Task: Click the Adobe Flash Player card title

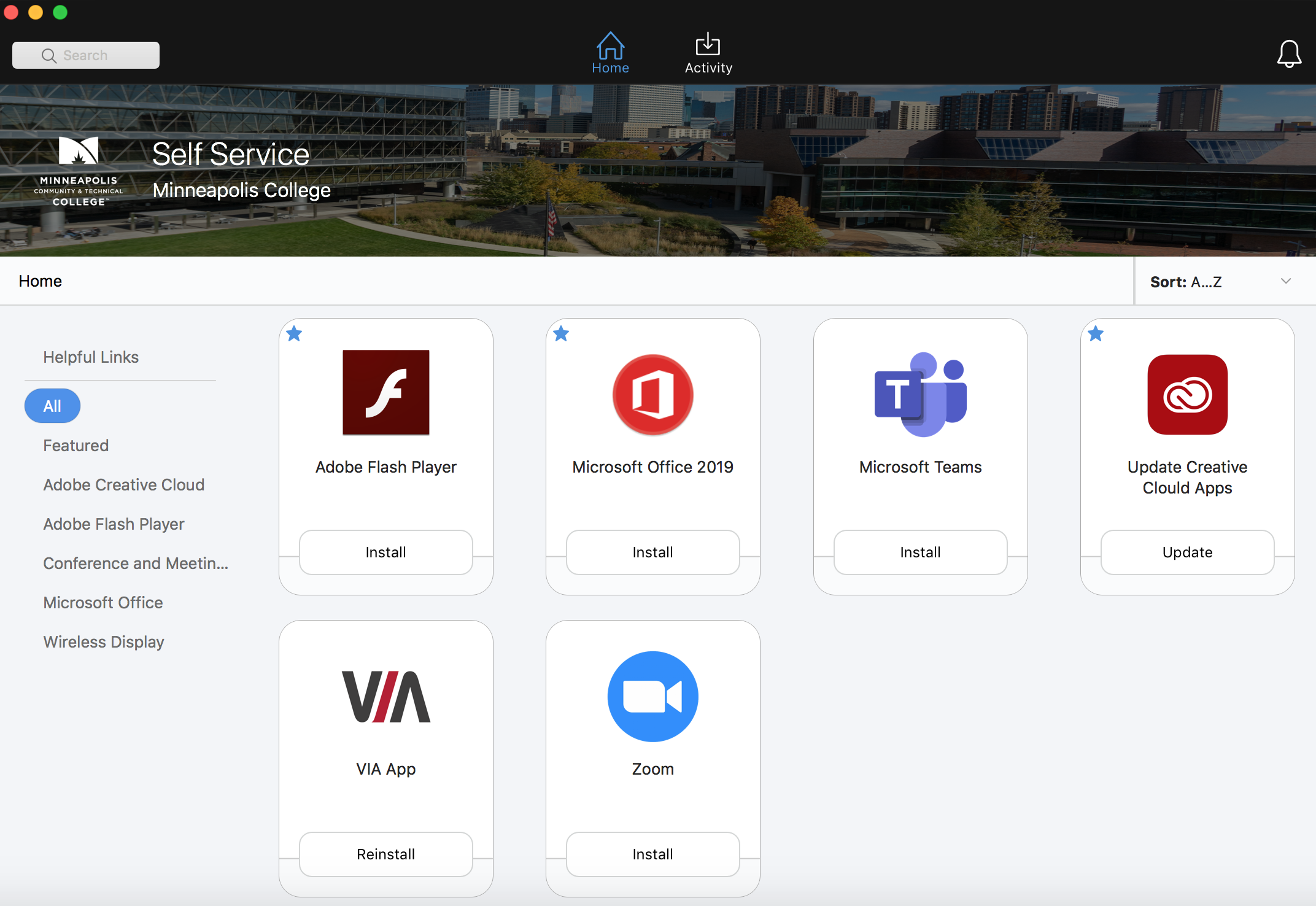Action: tap(386, 467)
